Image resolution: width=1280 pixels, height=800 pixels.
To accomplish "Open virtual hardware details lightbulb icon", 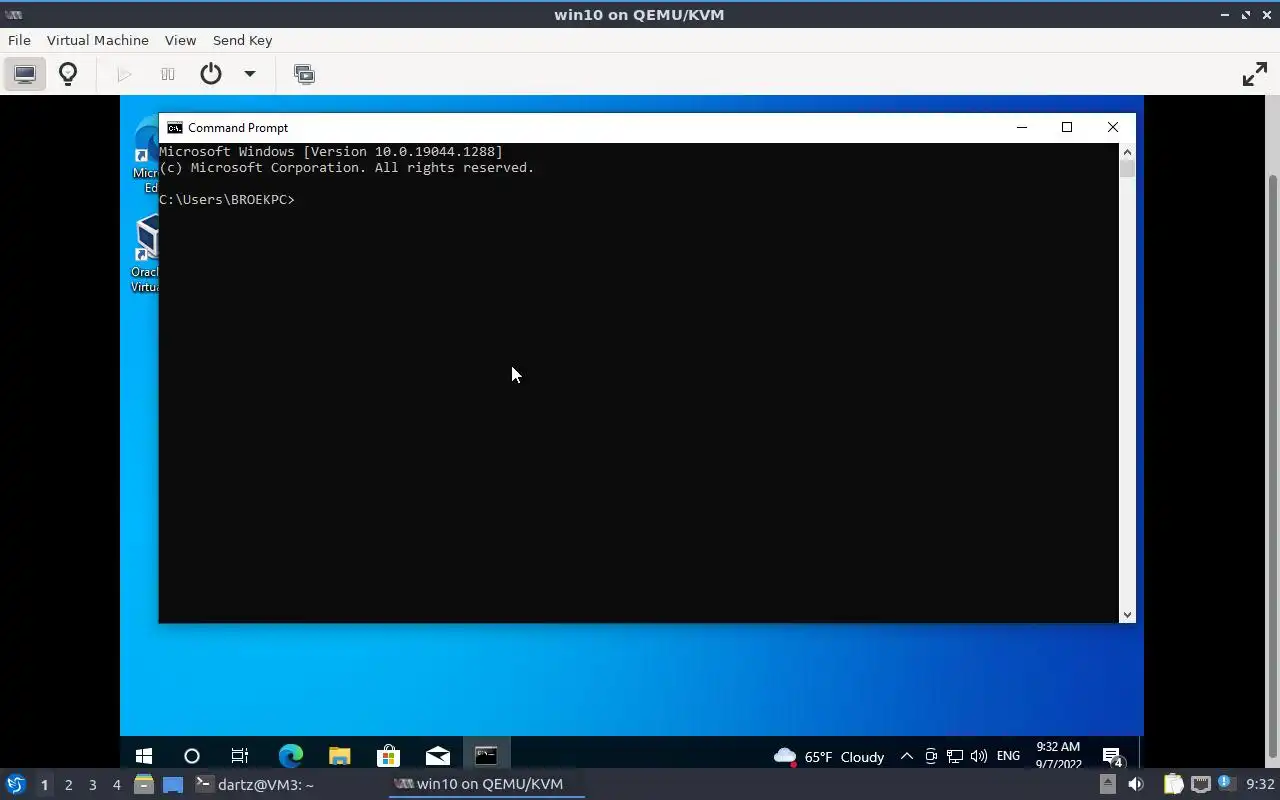I will coord(68,74).
